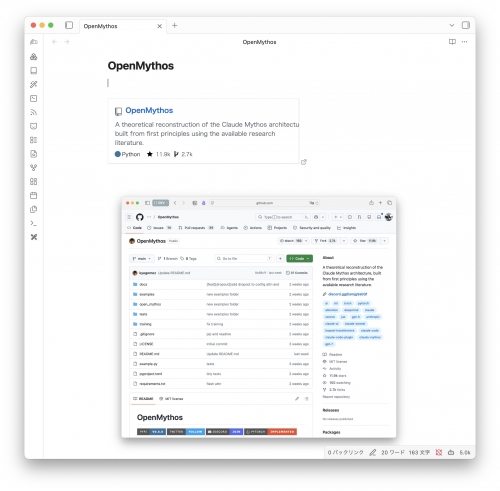Click the blue Python language dot

[117, 154]
